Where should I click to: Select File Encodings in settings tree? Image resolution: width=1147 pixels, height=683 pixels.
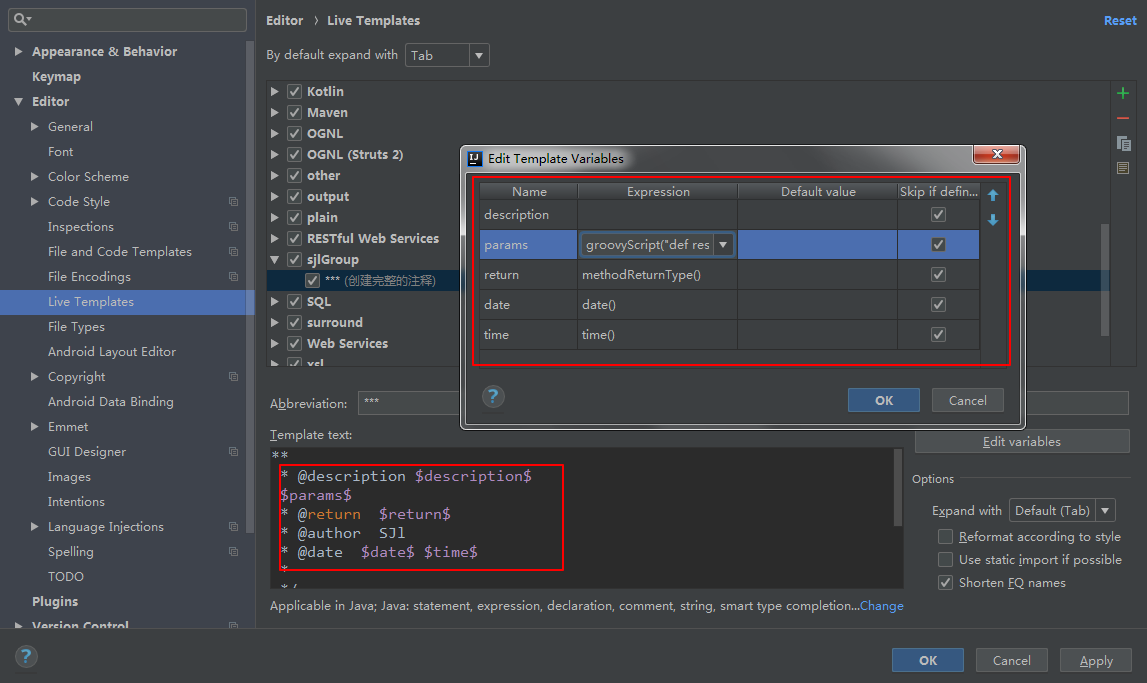[x=89, y=277]
